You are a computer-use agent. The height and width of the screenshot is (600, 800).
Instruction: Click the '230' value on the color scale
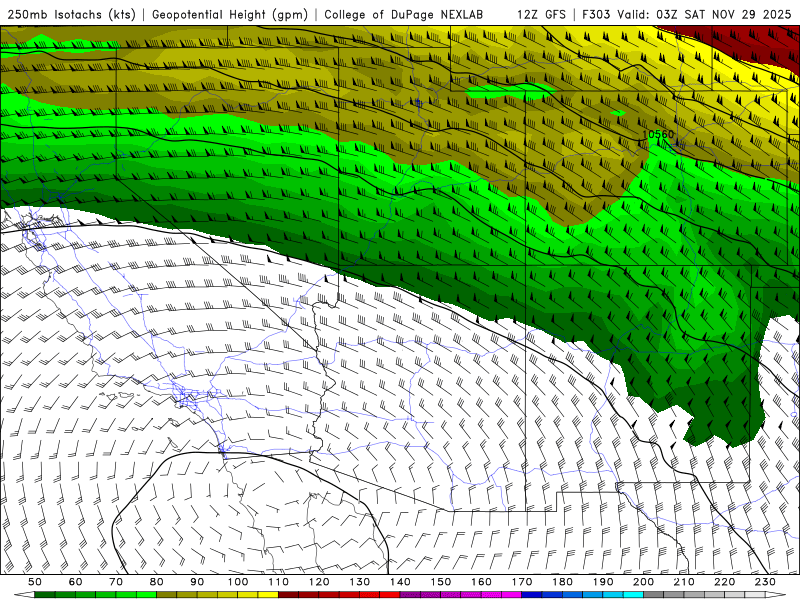coord(765,582)
